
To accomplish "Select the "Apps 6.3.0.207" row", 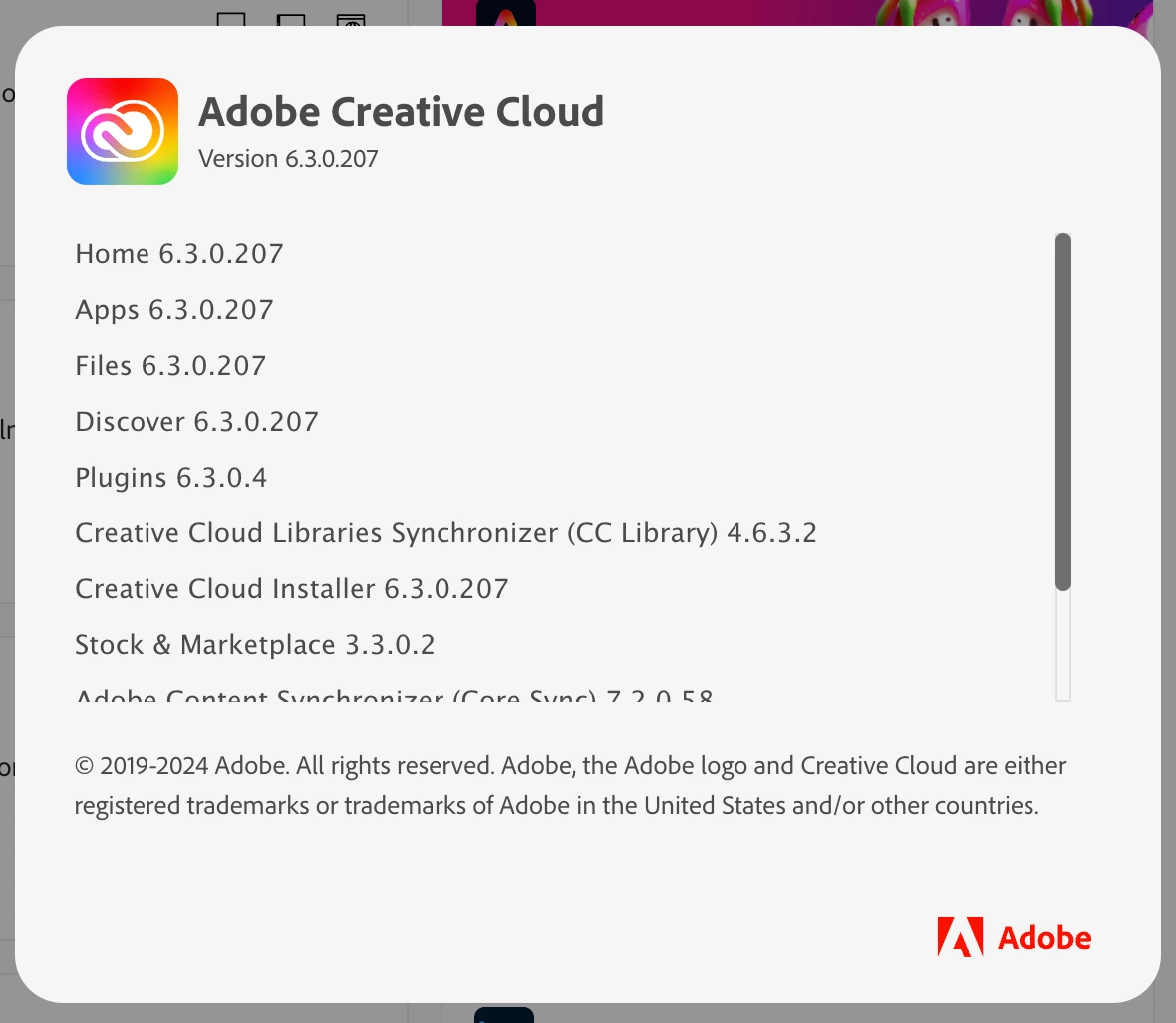I will click(x=174, y=310).
